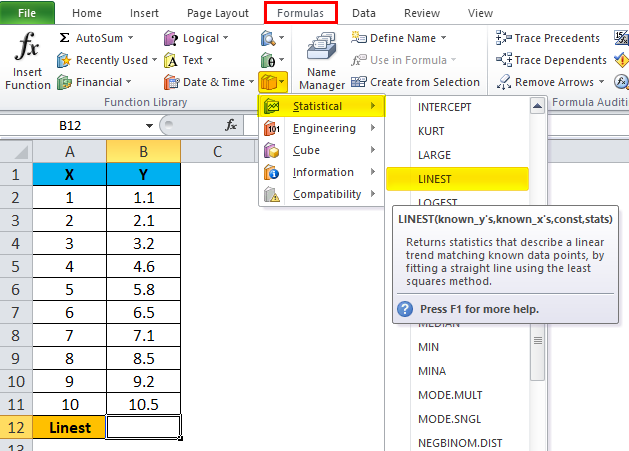Image resolution: width=629 pixels, height=451 pixels.
Task: Expand Date & Time dropdown arrow
Action: (252, 82)
